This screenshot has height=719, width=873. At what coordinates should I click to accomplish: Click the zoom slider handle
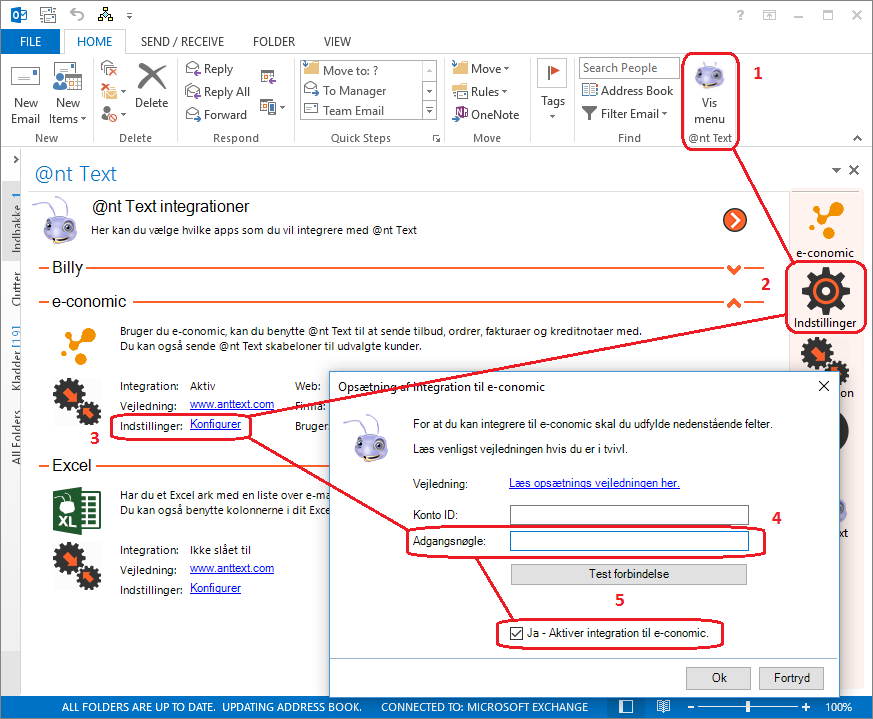tap(748, 707)
